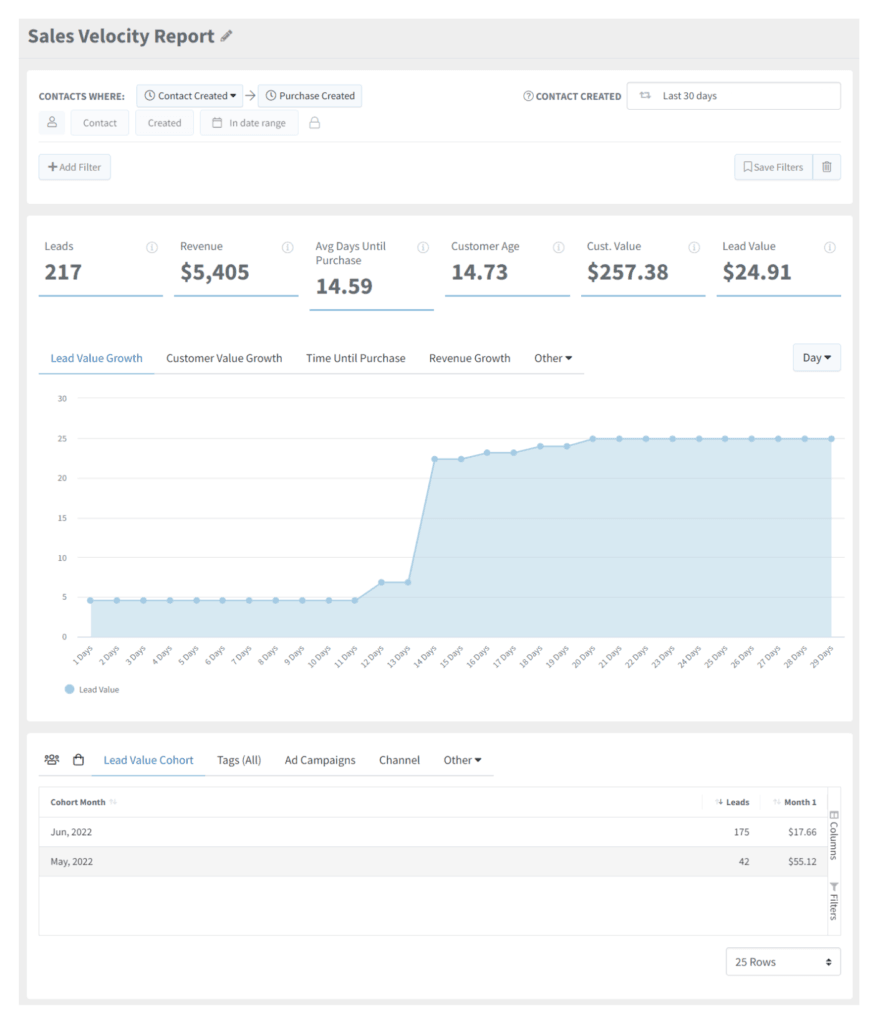Click the contact person icon
This screenshot has height=1024, width=878.
[x=52, y=122]
